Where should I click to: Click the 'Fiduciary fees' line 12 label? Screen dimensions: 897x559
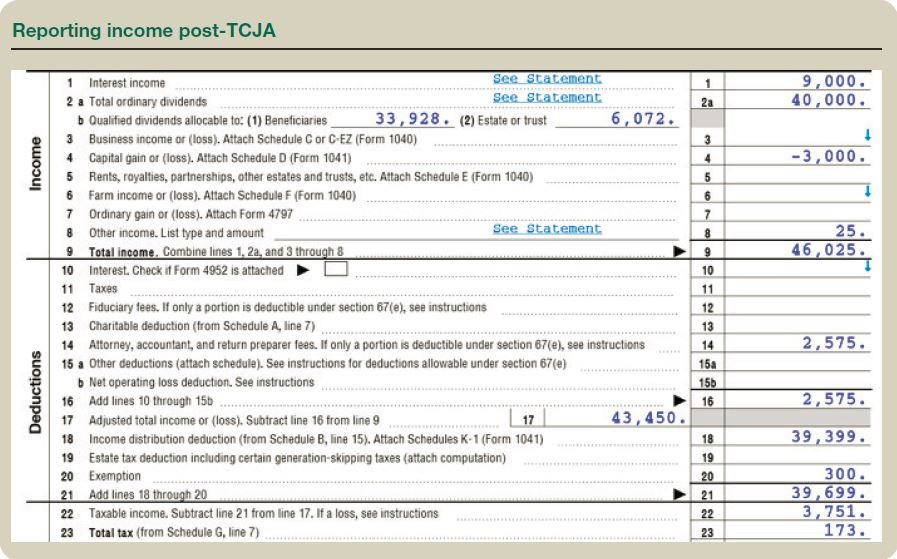click(287, 307)
